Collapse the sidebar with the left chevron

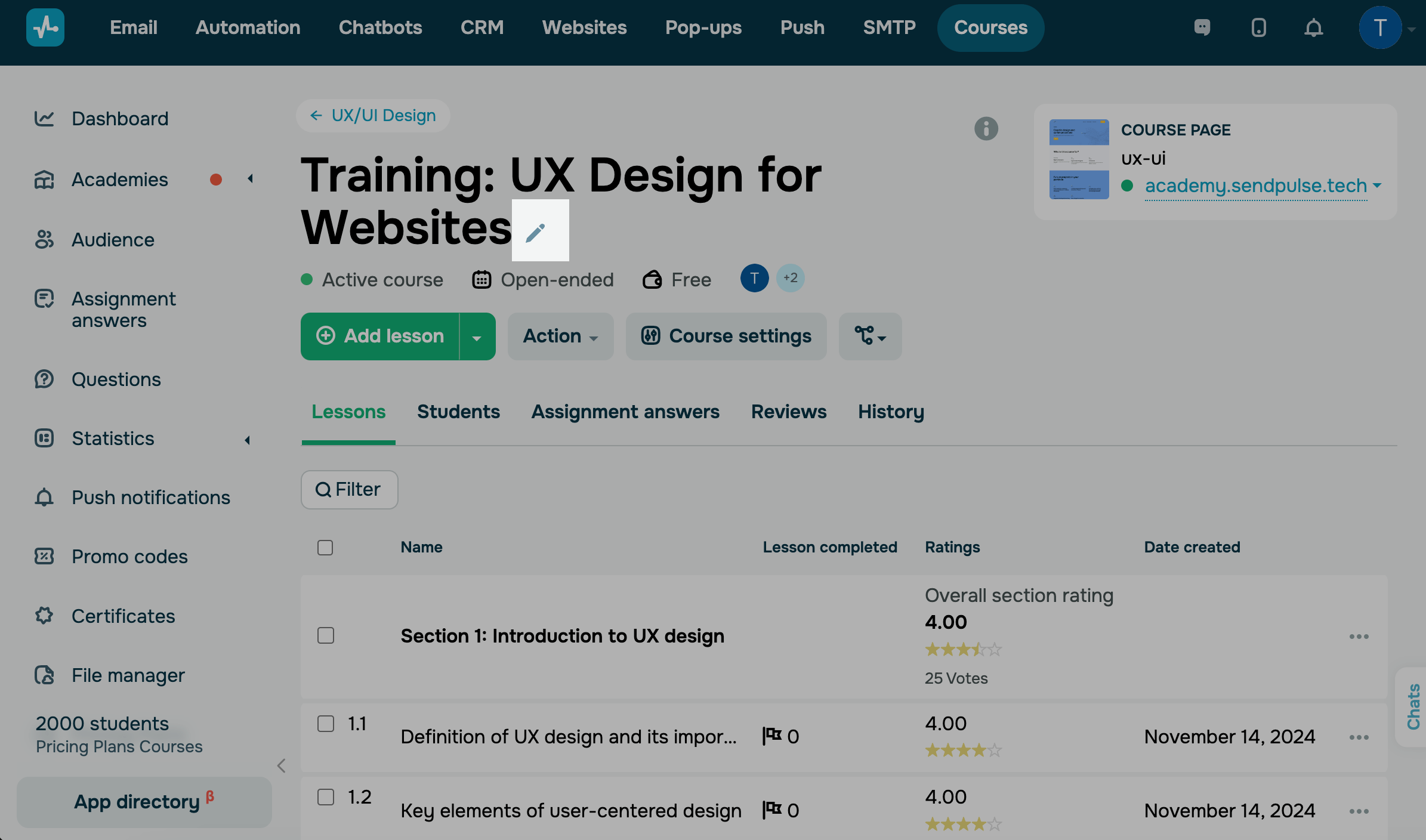point(282,765)
